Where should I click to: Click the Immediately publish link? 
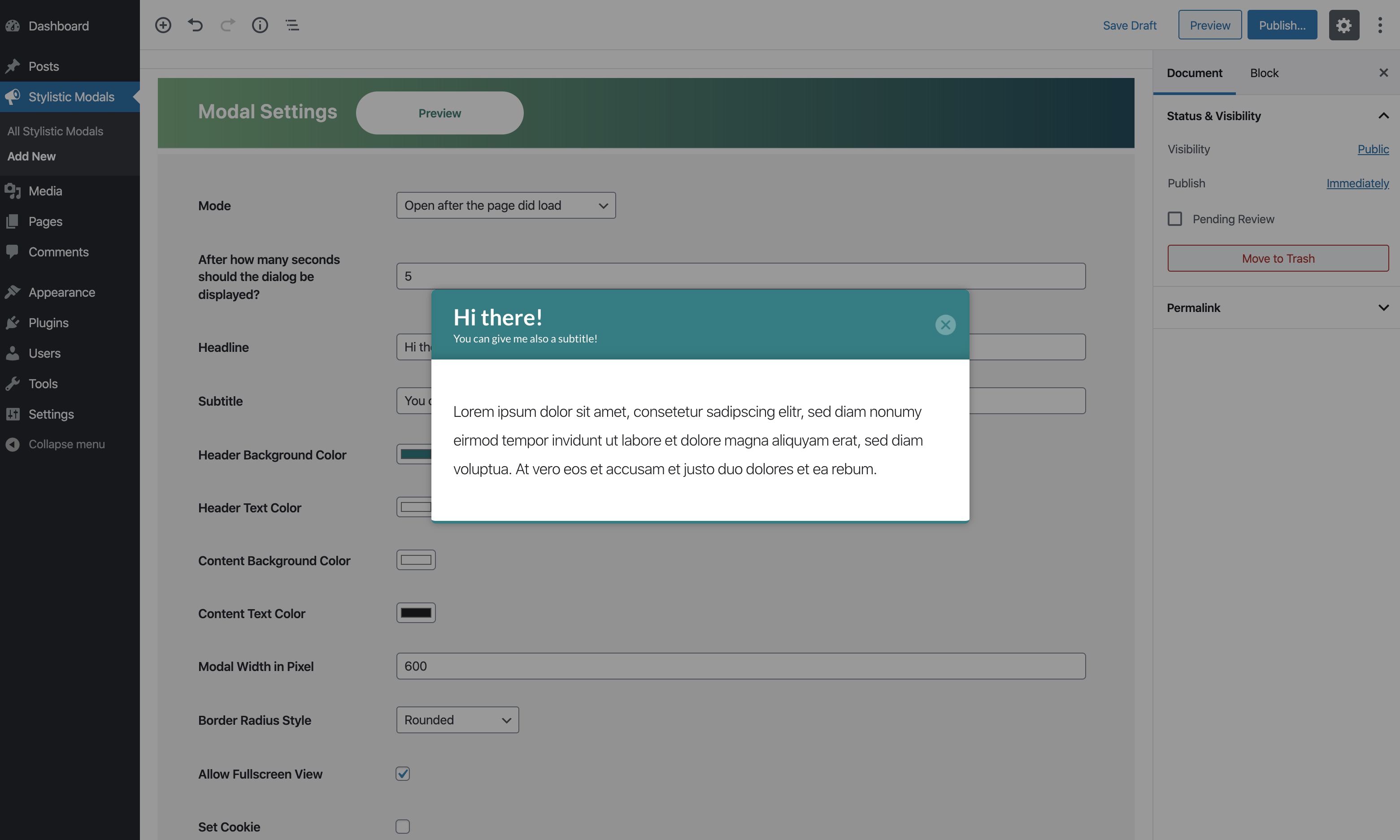(x=1357, y=183)
